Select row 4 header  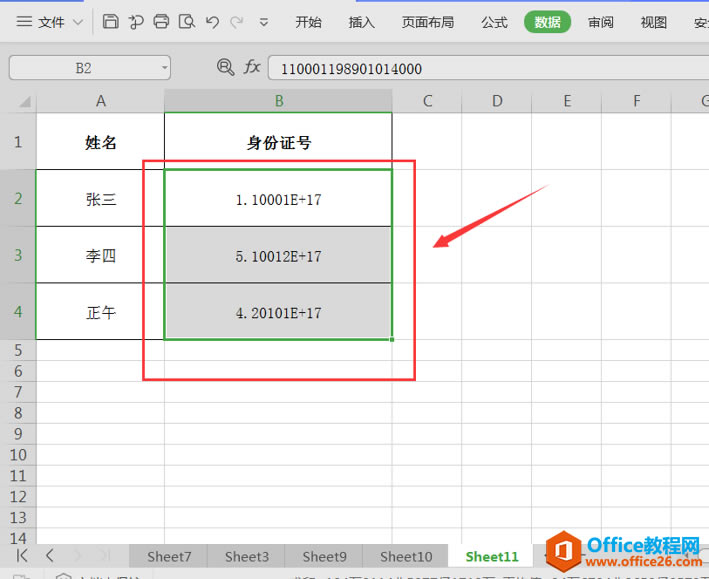[x=18, y=312]
